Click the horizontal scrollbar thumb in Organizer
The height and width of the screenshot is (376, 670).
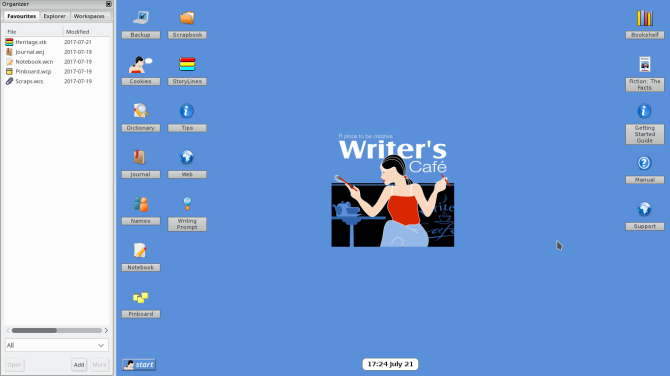pos(34,330)
